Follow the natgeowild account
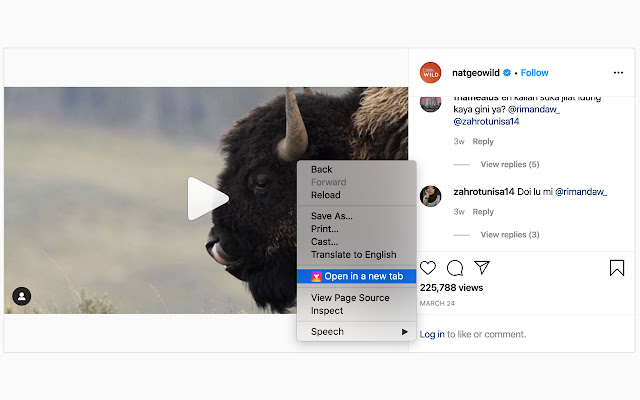The image size is (640, 400). pos(534,73)
